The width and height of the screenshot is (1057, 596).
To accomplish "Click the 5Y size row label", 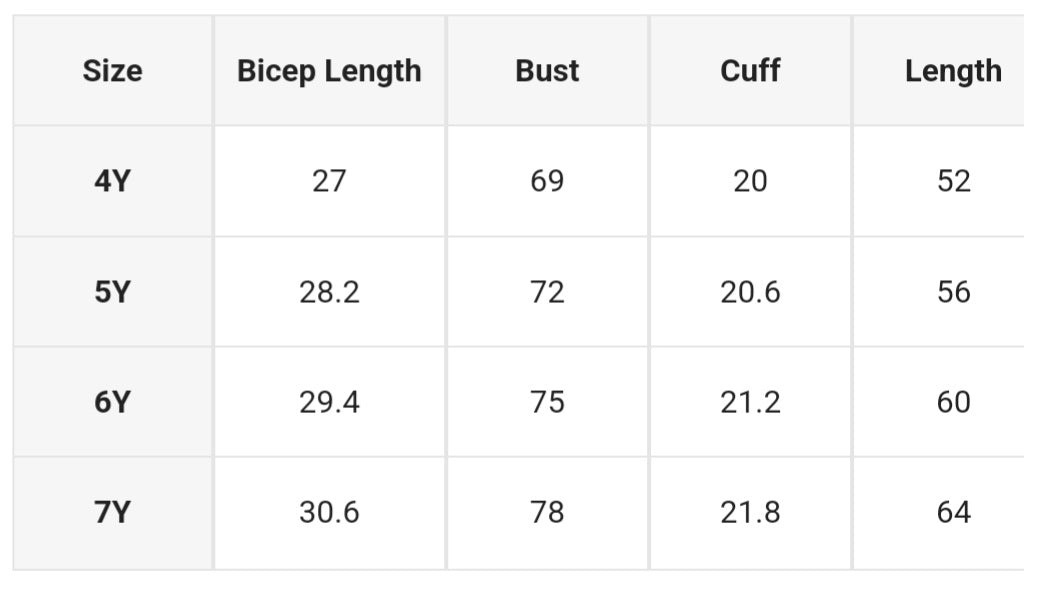I will pyautogui.click(x=112, y=292).
